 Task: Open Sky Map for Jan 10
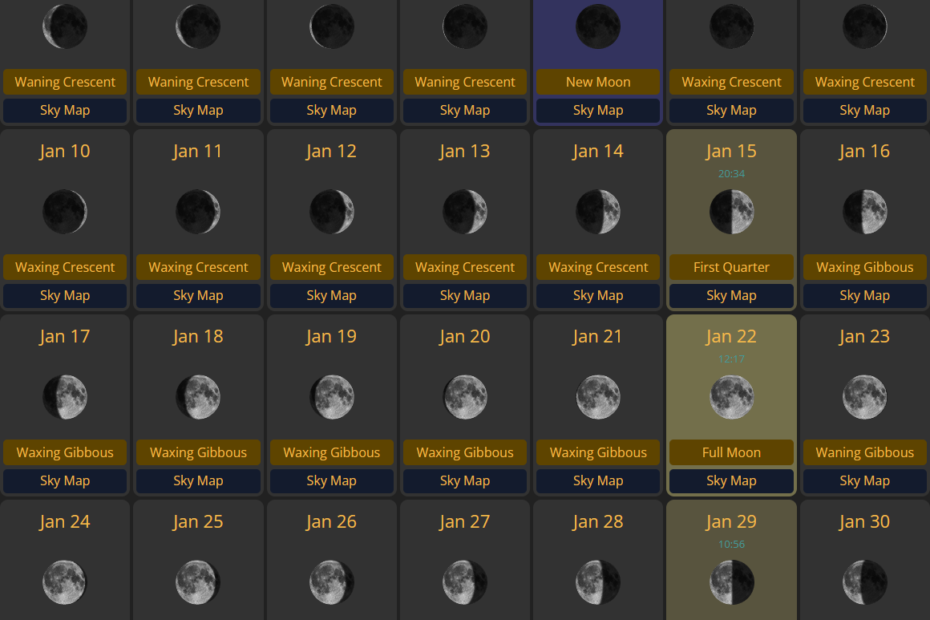[x=65, y=295]
